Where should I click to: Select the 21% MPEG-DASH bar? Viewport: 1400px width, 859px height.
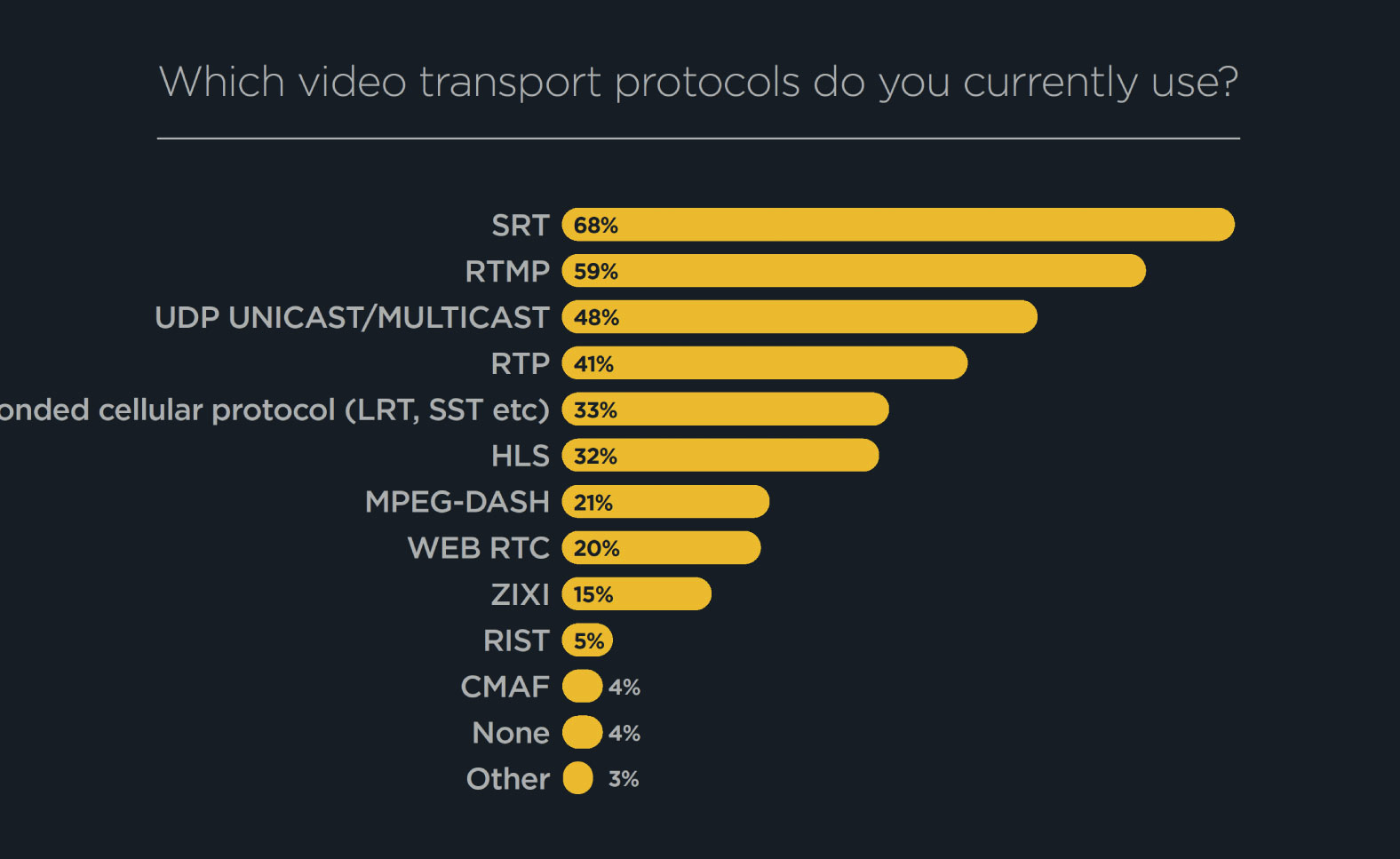(664, 502)
